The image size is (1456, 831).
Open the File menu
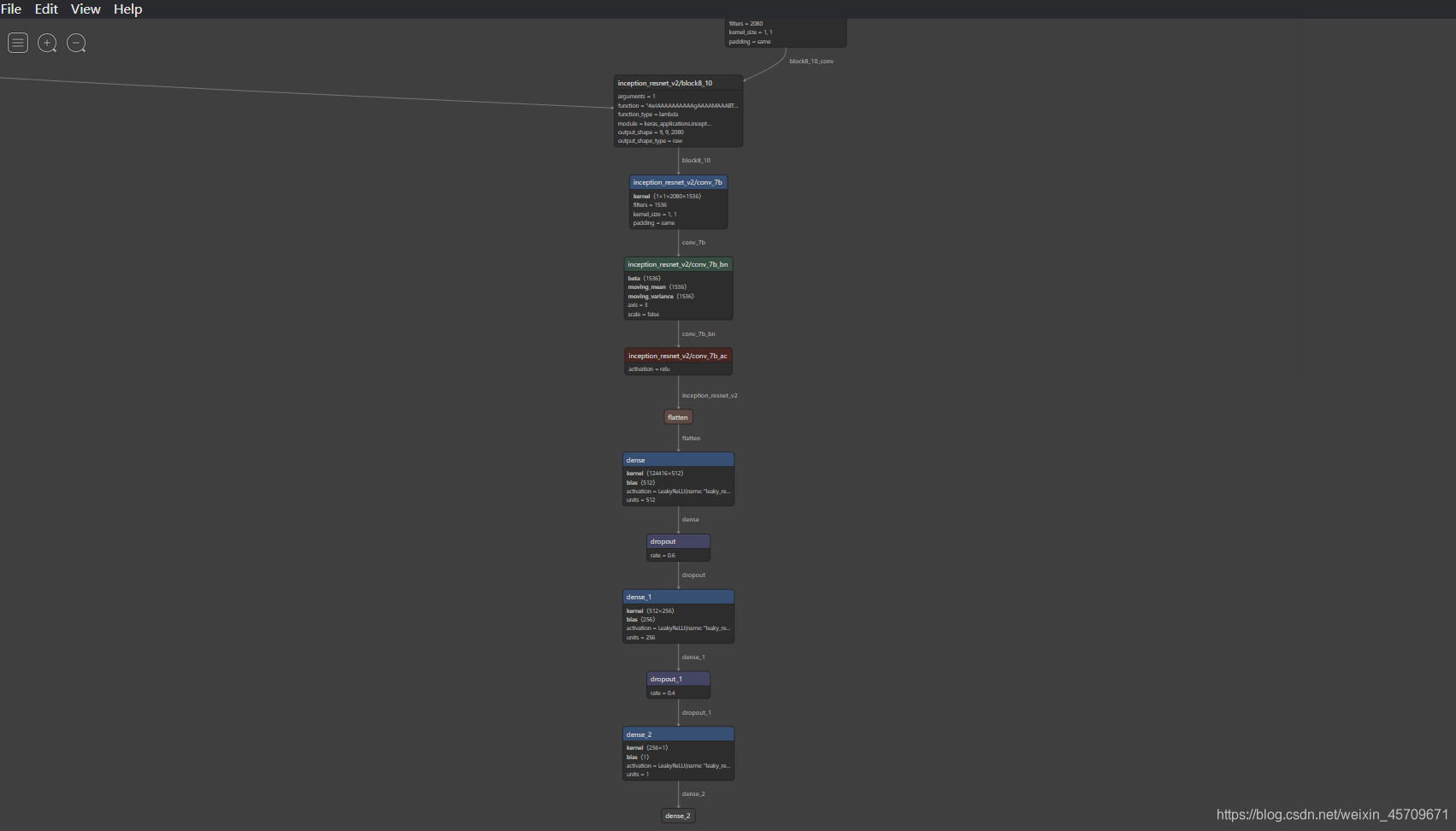click(11, 9)
